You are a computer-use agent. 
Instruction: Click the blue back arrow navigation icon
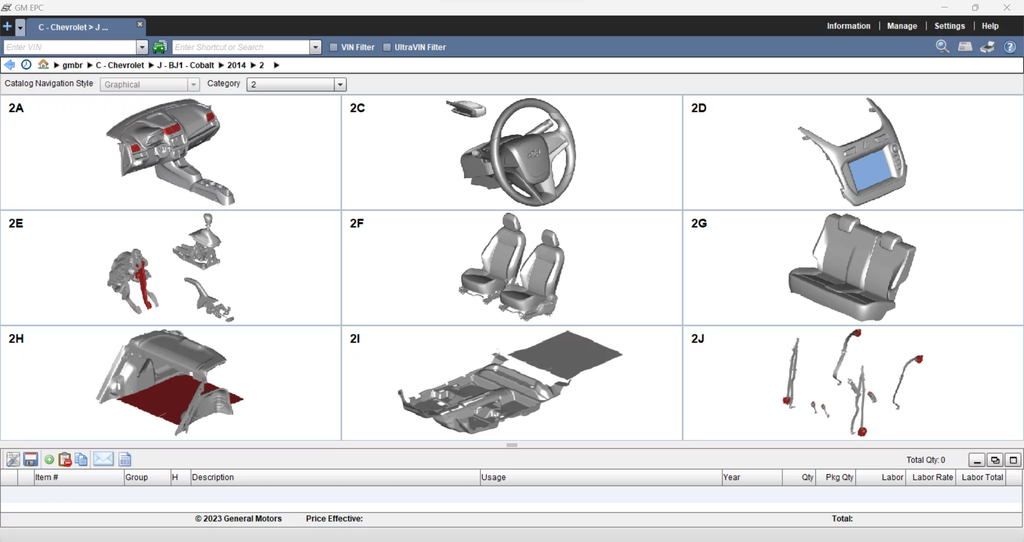pos(10,65)
